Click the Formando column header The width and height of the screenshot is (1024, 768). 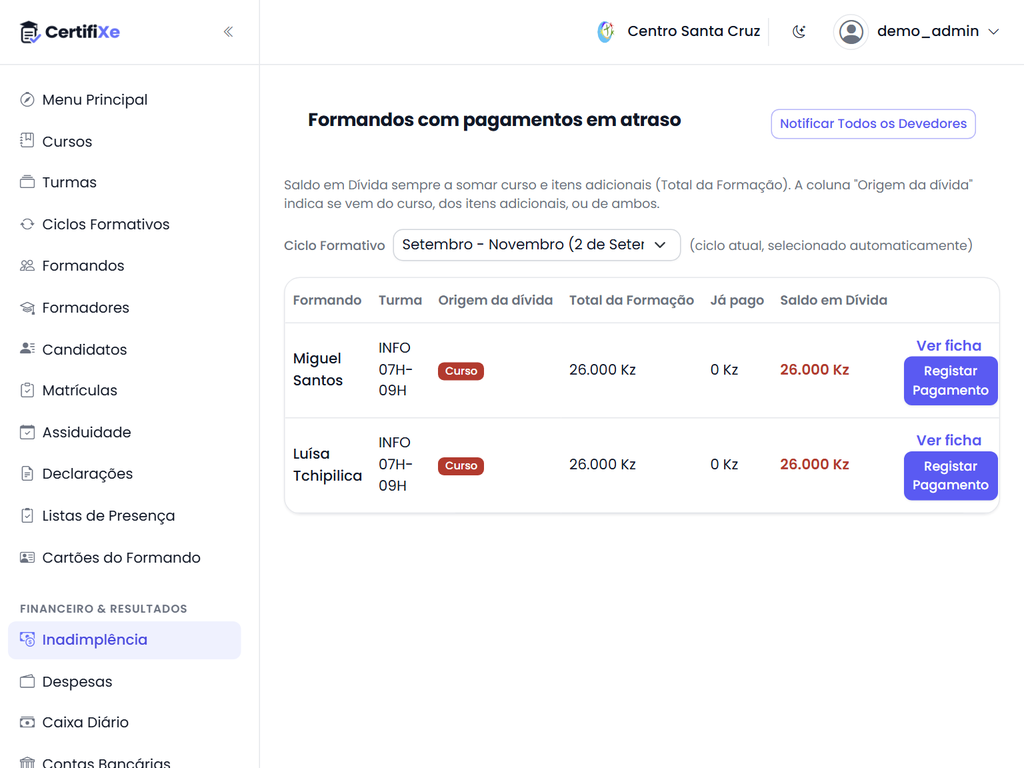[x=327, y=300]
